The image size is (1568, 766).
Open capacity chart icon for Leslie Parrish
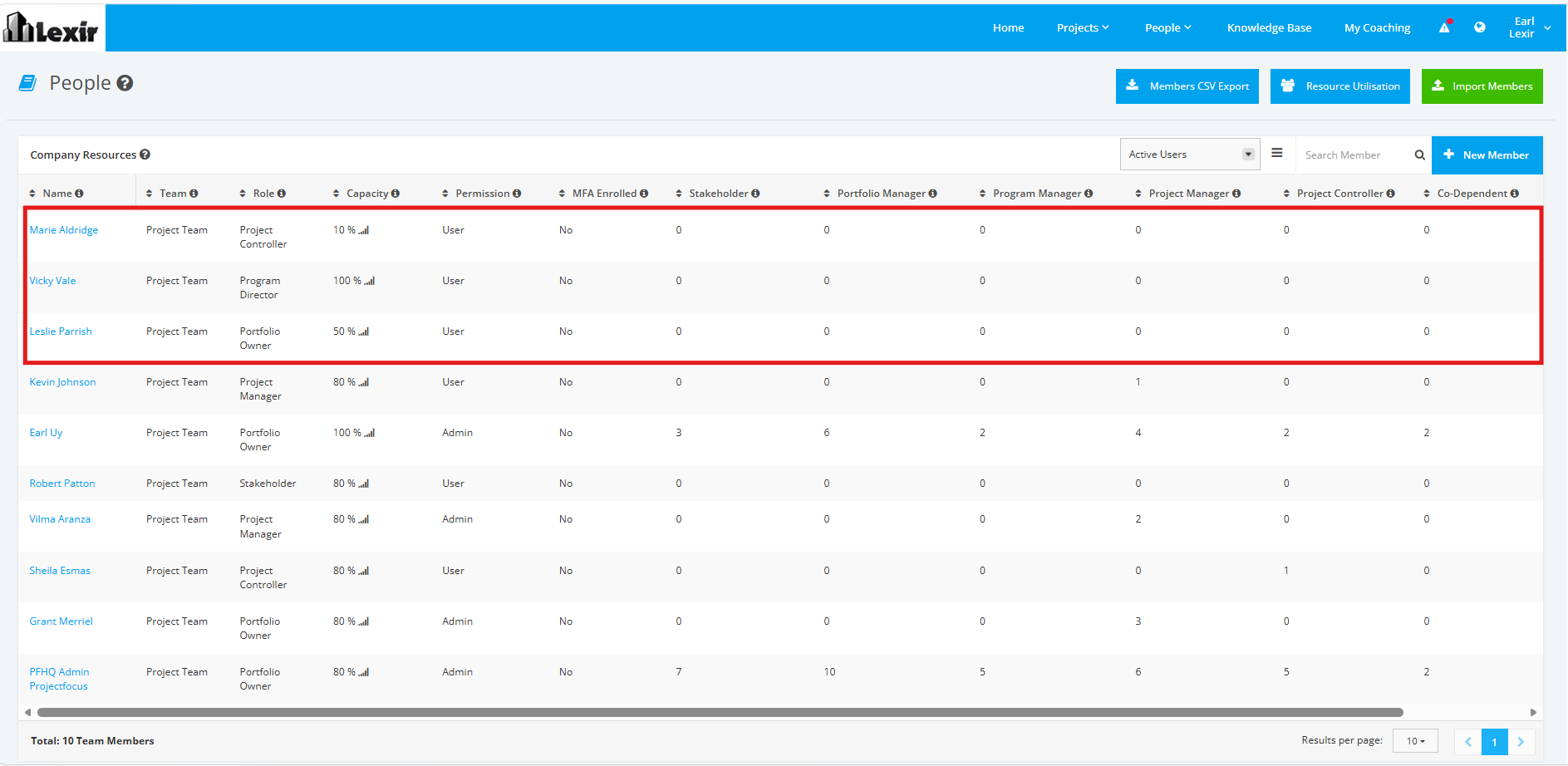[364, 332]
